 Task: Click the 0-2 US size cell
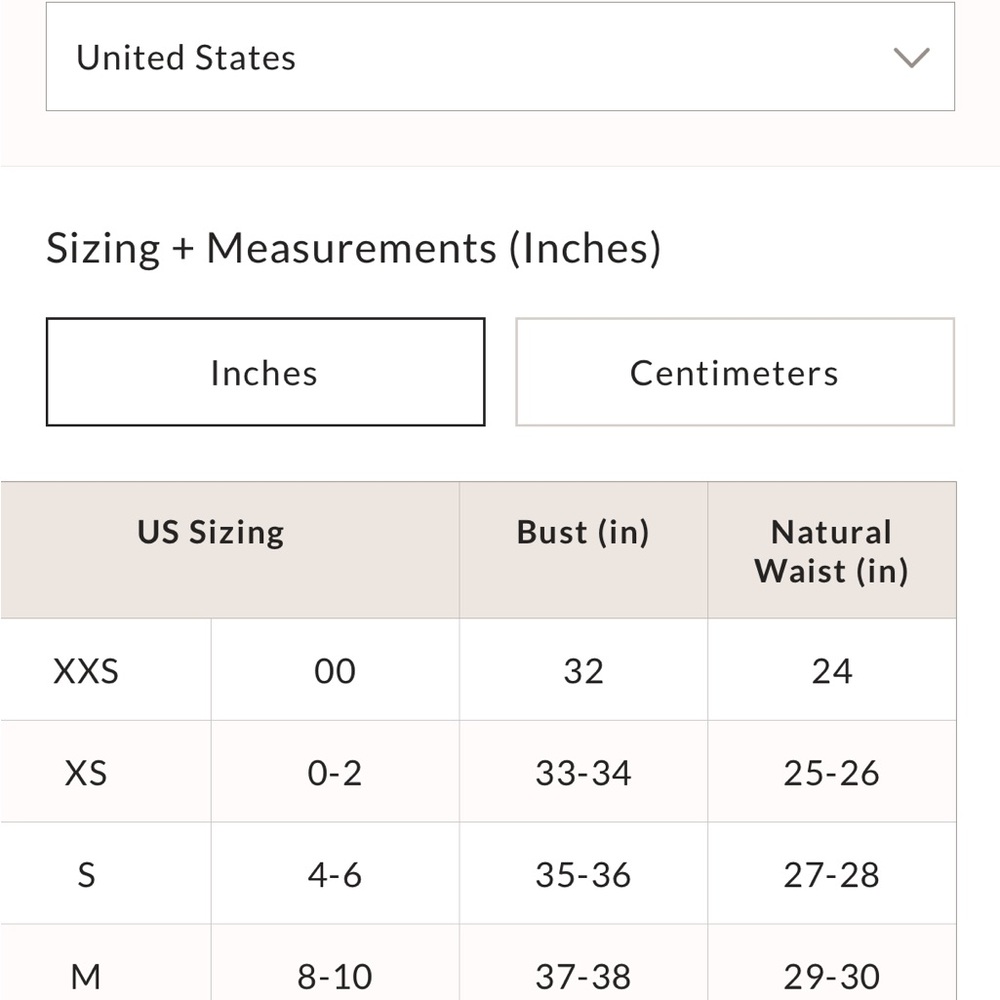[335, 772]
